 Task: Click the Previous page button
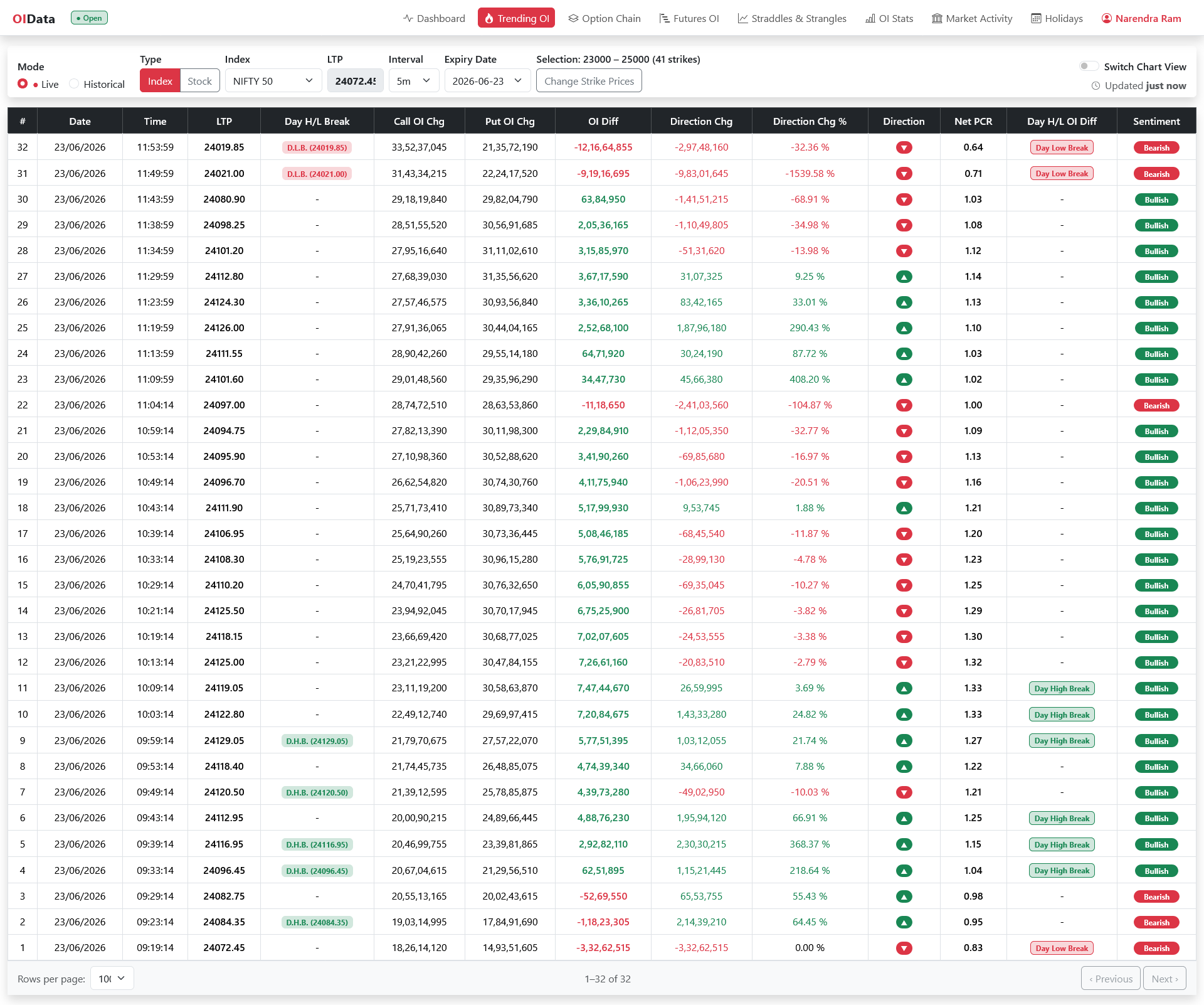[1111, 979]
